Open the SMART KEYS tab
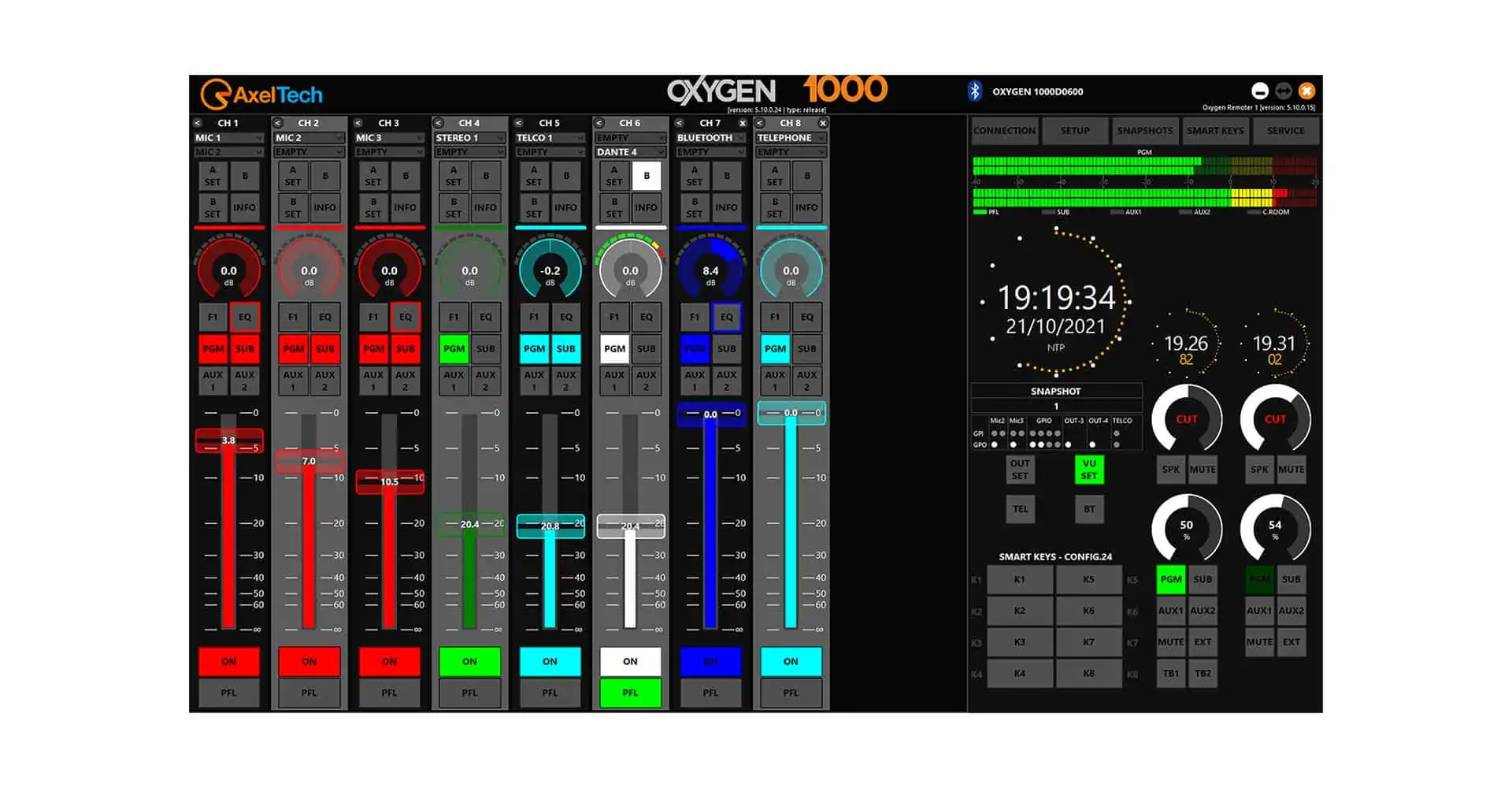The width and height of the screenshot is (1512, 788). click(1215, 130)
